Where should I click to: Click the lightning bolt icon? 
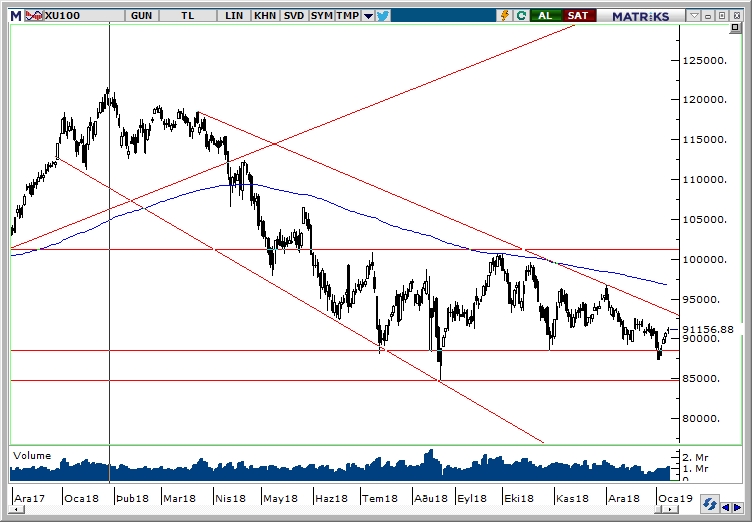pyautogui.click(x=505, y=16)
